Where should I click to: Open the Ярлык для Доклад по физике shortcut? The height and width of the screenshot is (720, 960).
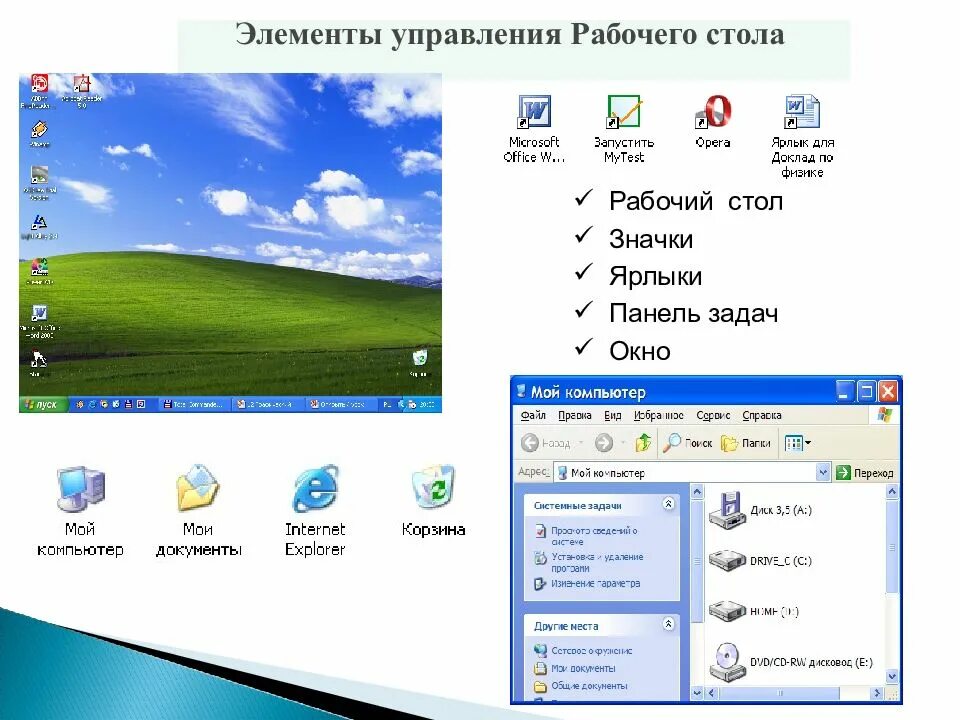pyautogui.click(x=802, y=111)
